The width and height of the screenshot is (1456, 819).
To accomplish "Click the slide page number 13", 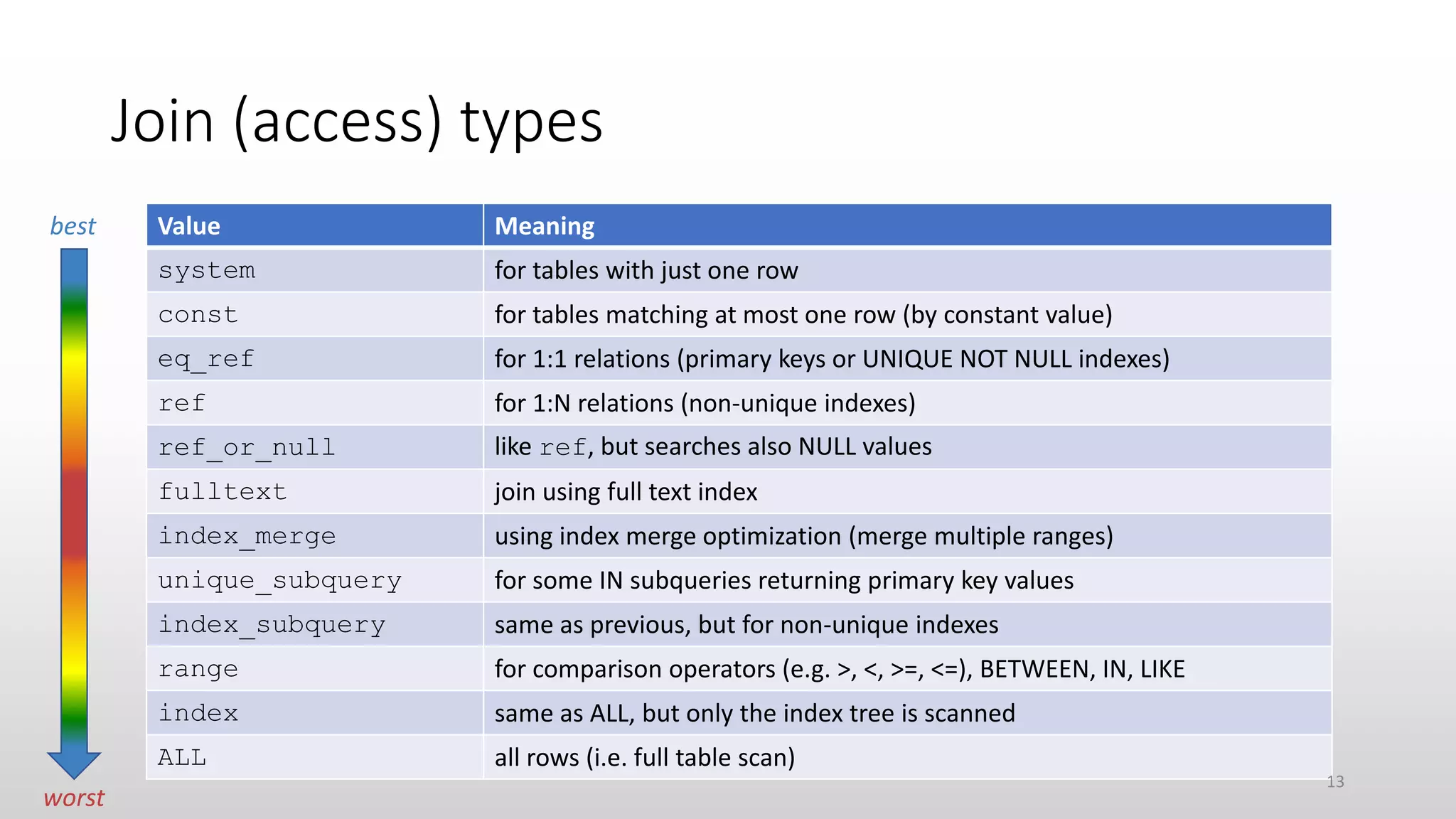I will [x=1335, y=782].
